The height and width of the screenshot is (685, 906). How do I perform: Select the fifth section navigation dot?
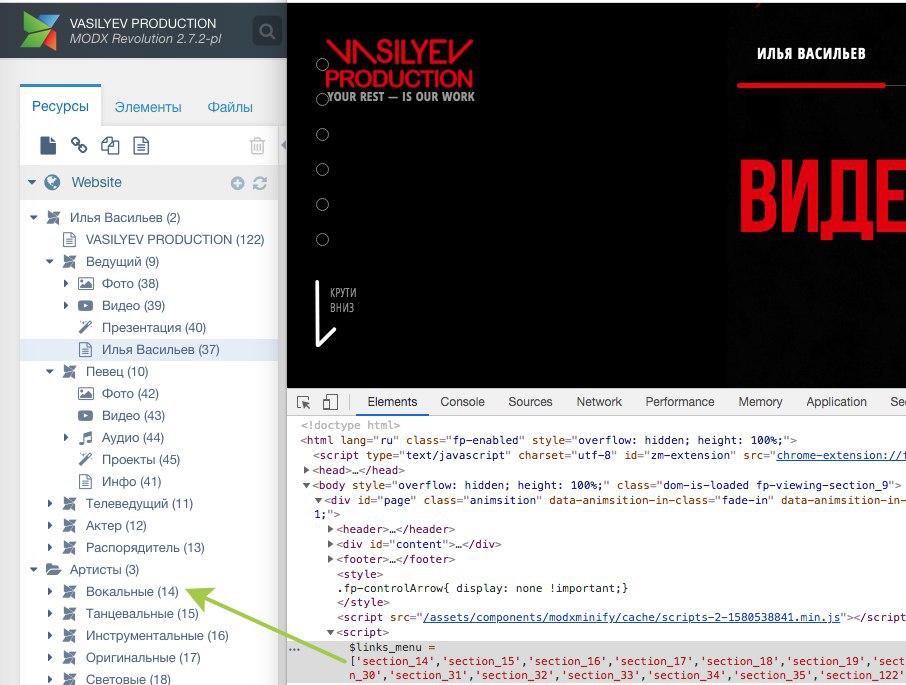click(x=322, y=204)
